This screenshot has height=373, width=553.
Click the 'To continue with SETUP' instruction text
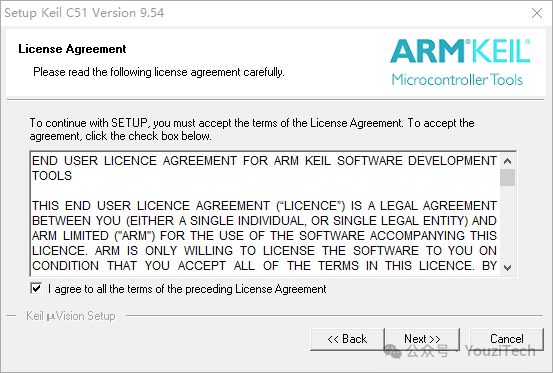[252, 129]
